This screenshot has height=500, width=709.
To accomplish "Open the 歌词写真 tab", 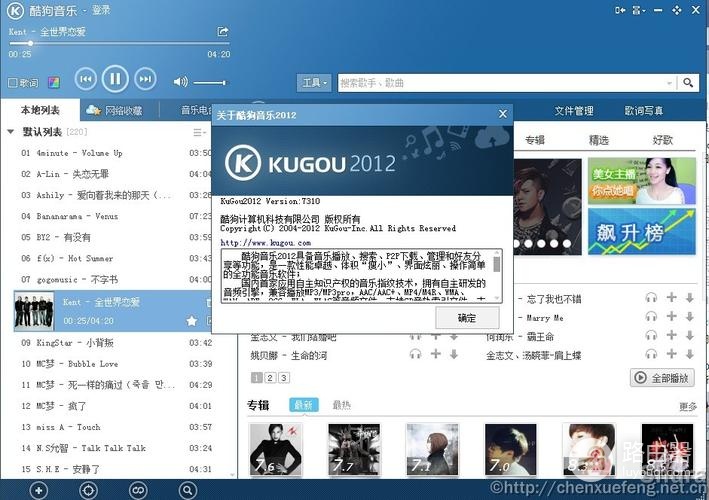I will tap(643, 111).
